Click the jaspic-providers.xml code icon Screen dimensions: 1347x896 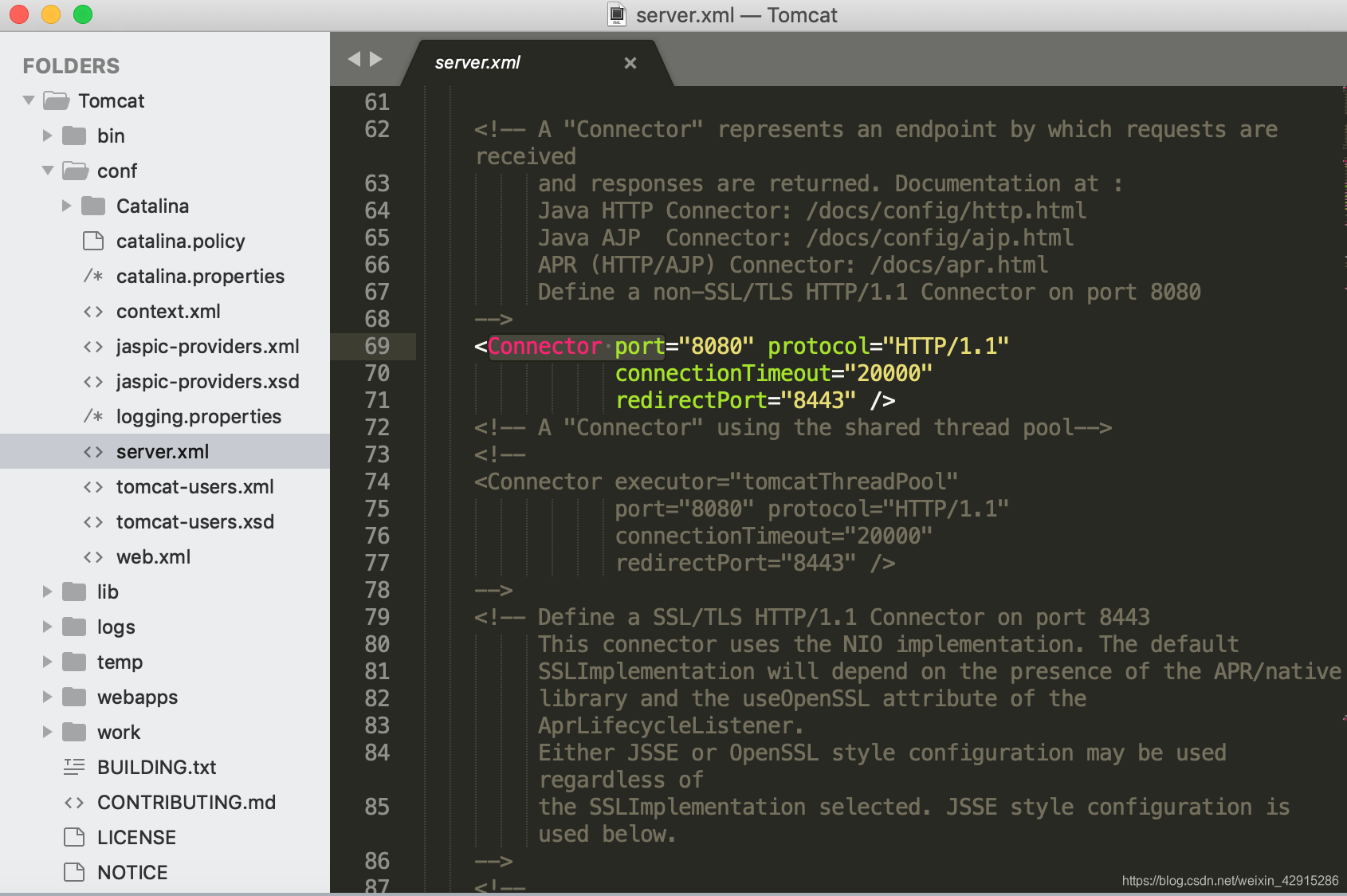point(93,346)
